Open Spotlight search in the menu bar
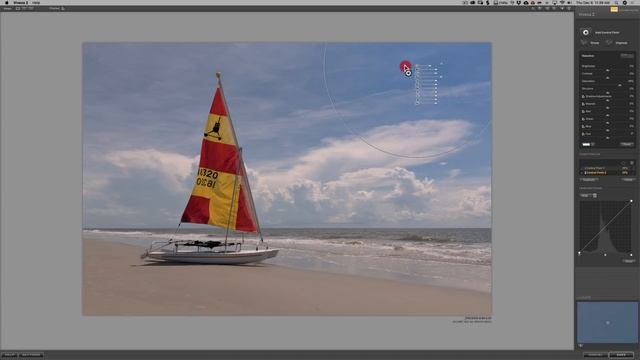The height and width of the screenshot is (360, 640). coord(617,2)
